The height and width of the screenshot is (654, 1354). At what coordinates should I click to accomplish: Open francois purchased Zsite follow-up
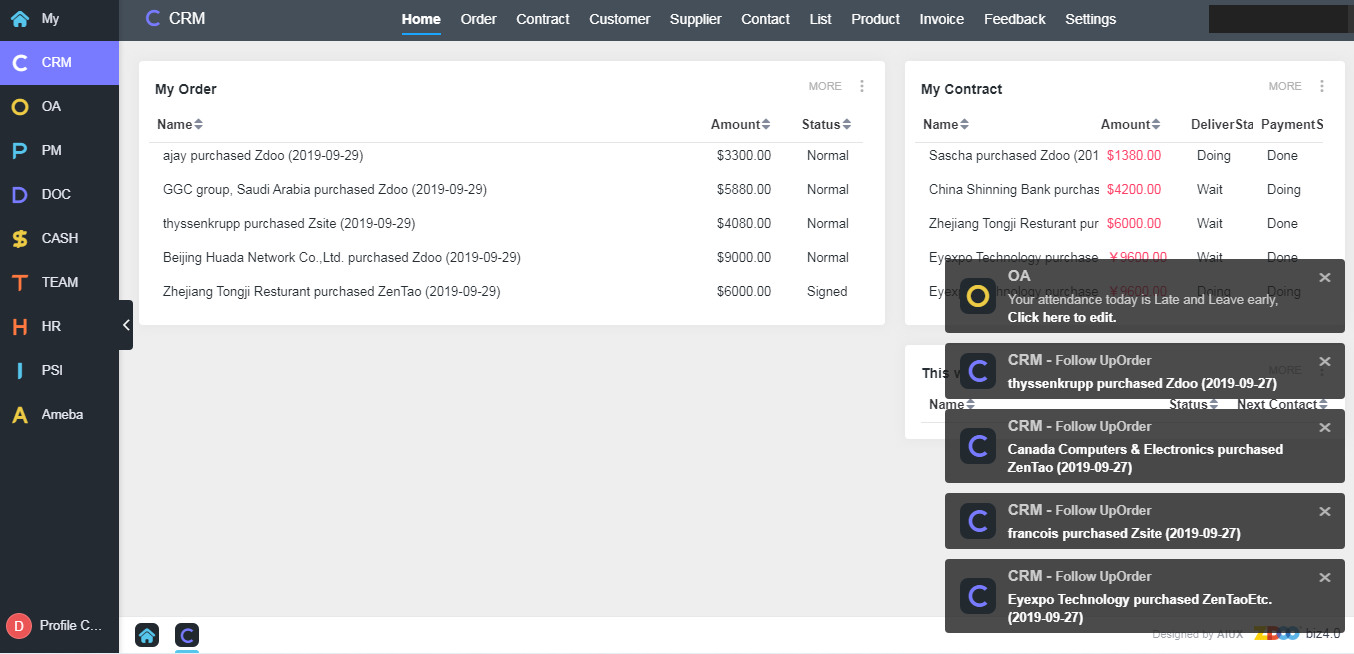click(x=1124, y=533)
